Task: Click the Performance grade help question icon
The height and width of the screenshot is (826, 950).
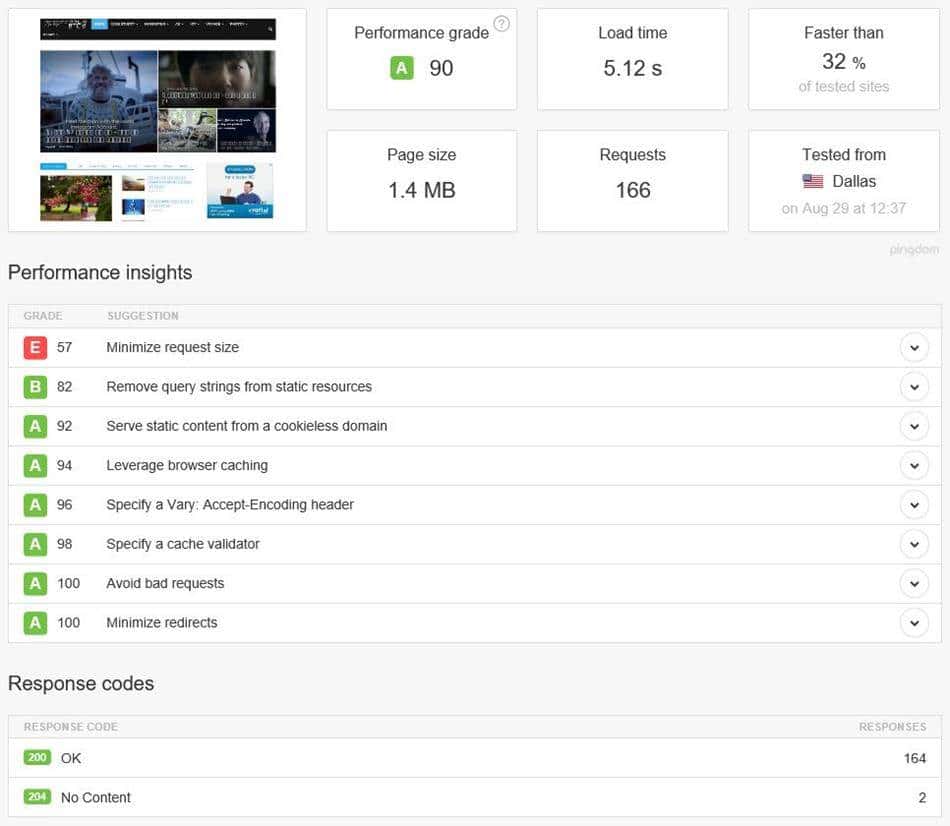Action: click(x=502, y=24)
